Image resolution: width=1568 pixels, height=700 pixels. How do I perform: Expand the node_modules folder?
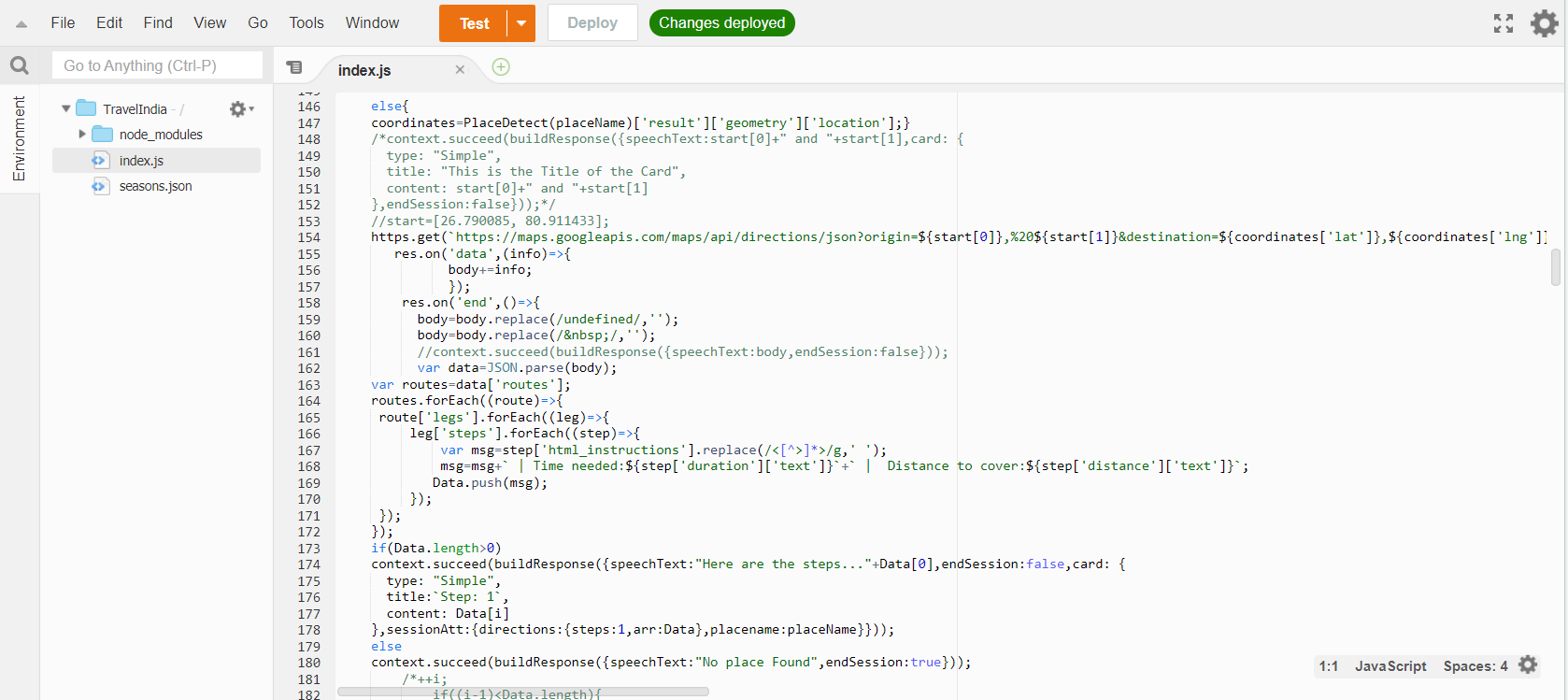pos(82,134)
